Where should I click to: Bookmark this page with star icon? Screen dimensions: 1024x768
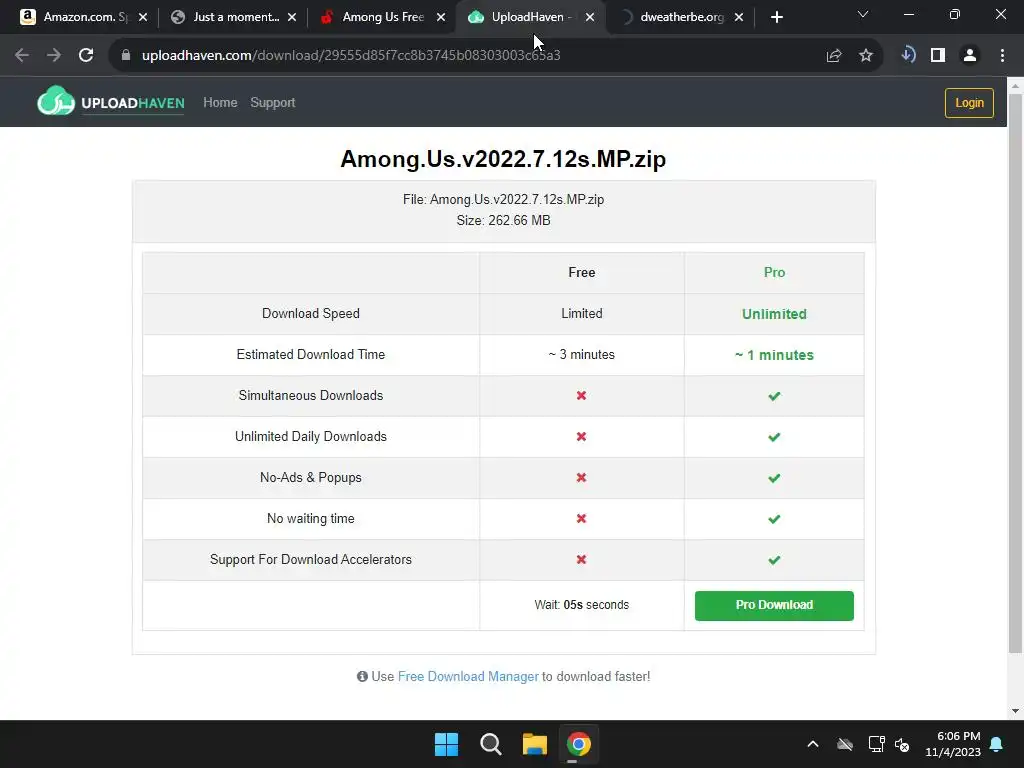click(x=866, y=56)
